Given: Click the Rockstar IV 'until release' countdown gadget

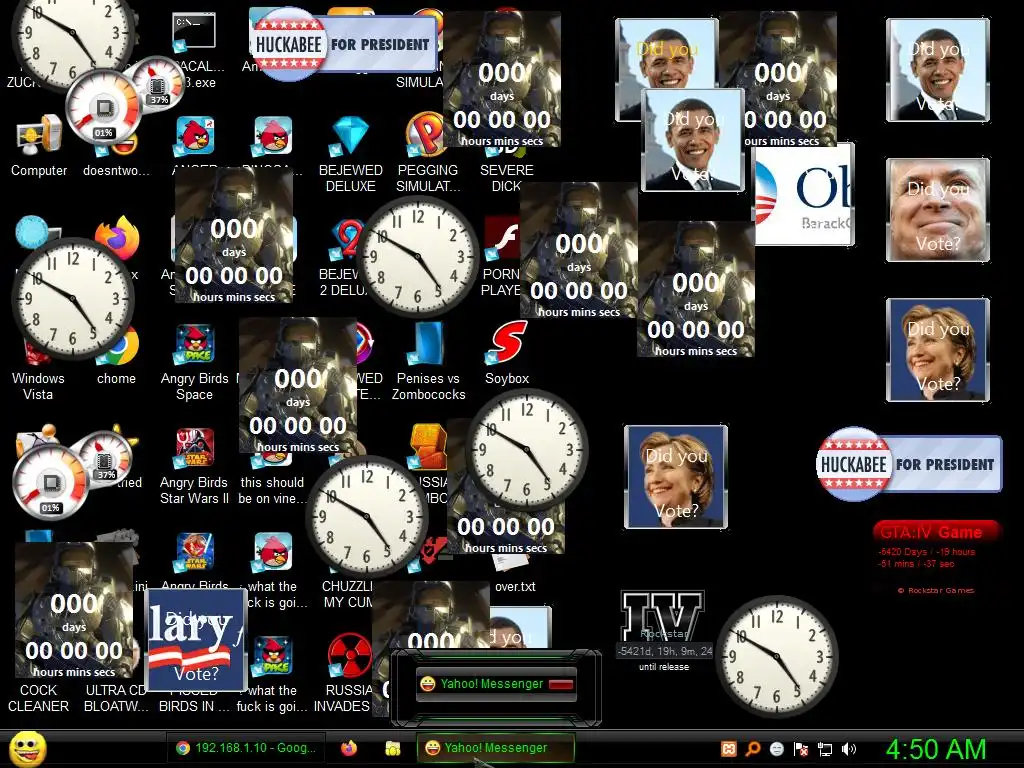Looking at the screenshot, I should click(664, 632).
